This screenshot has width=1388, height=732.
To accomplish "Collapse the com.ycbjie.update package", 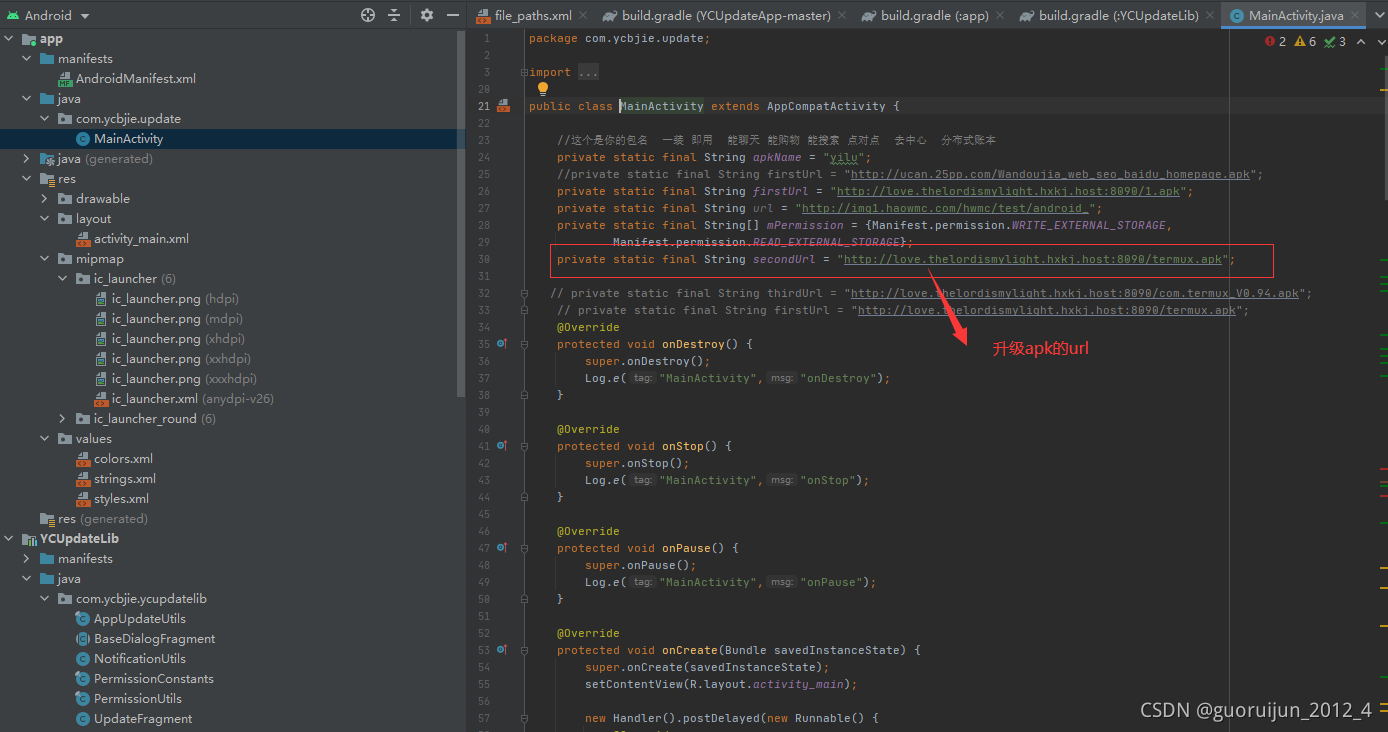I will coord(45,119).
